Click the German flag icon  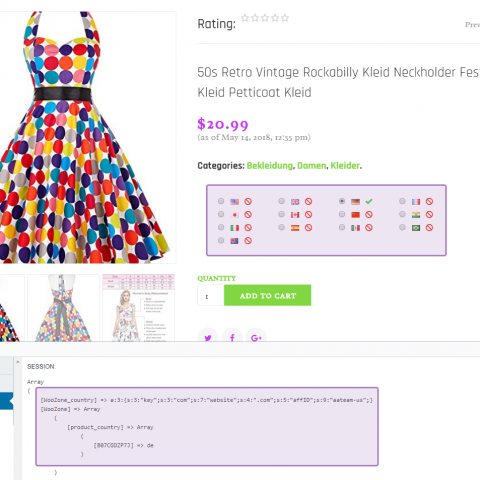[355, 202]
